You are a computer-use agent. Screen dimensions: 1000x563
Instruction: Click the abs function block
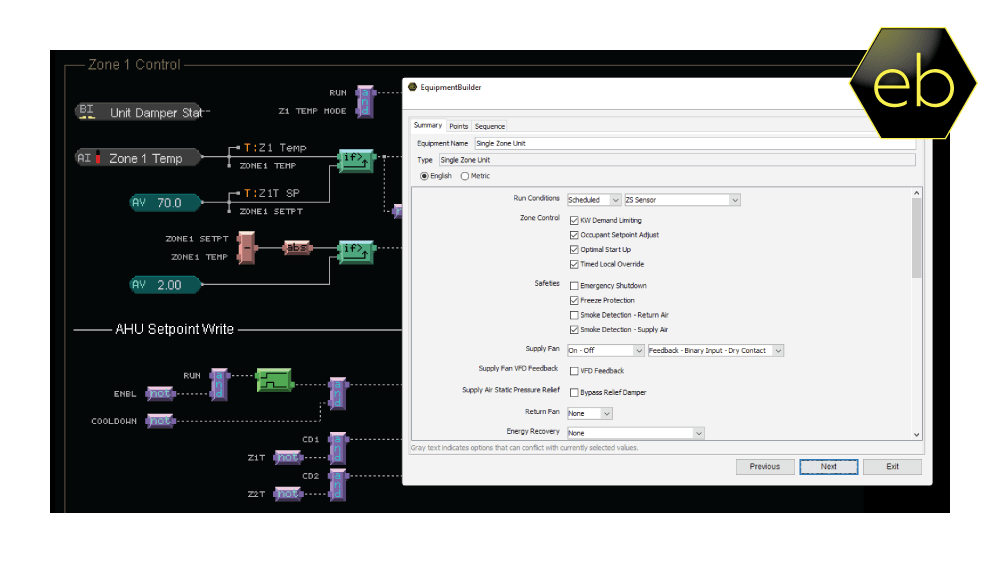pos(297,247)
